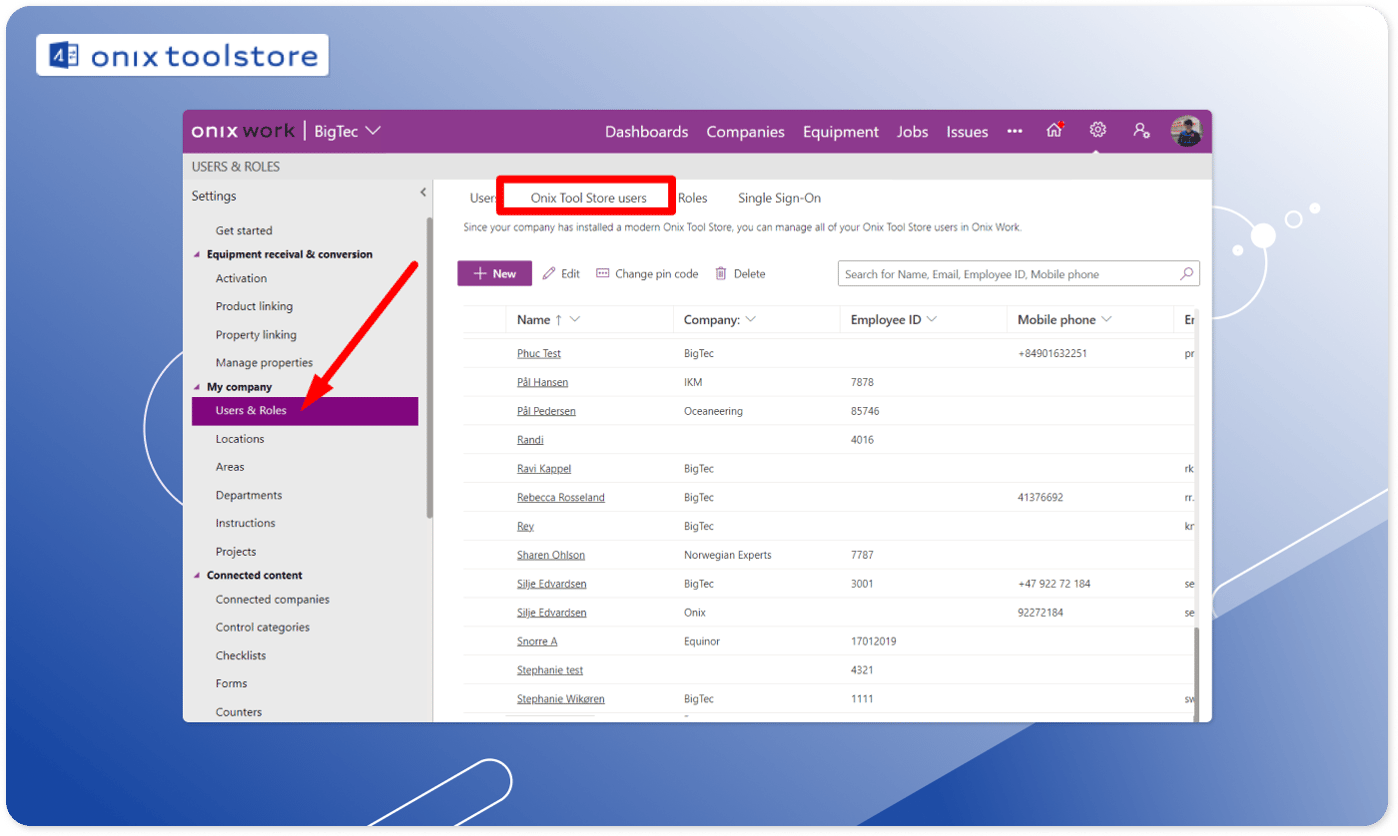Show more navigation items via the ellipsis
This screenshot has height=836, width=1398.
coord(1015,131)
